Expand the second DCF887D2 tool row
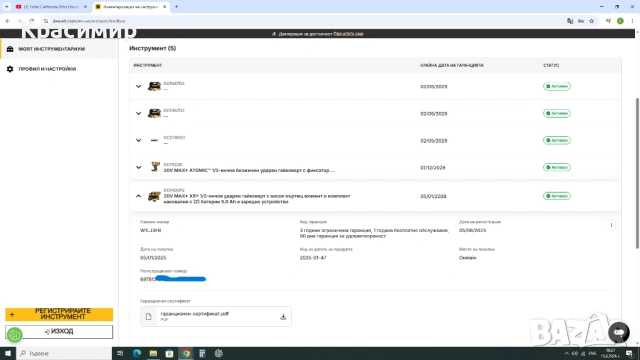Image resolution: width=640 pixels, height=360 pixels. [x=138, y=113]
